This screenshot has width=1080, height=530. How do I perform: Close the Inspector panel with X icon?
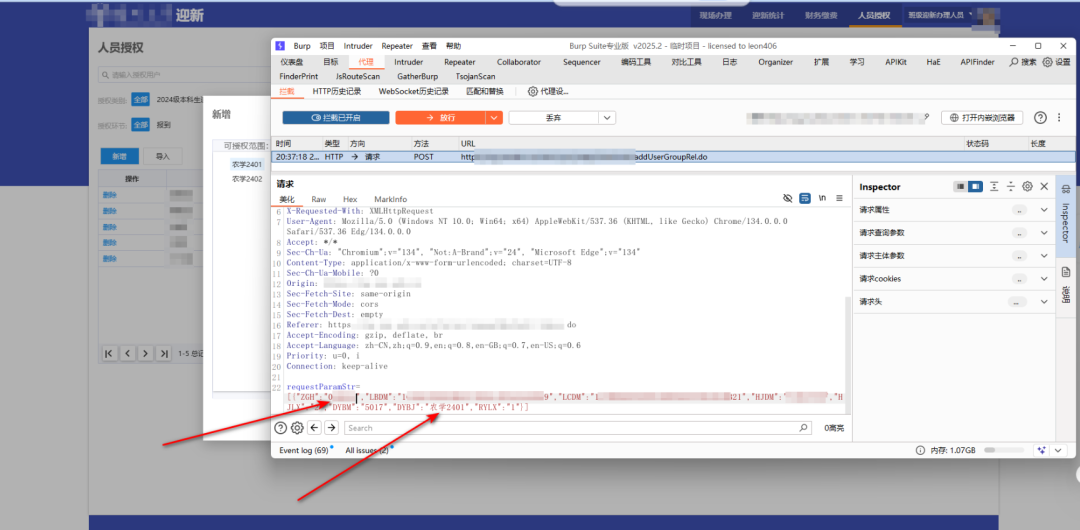[1044, 187]
